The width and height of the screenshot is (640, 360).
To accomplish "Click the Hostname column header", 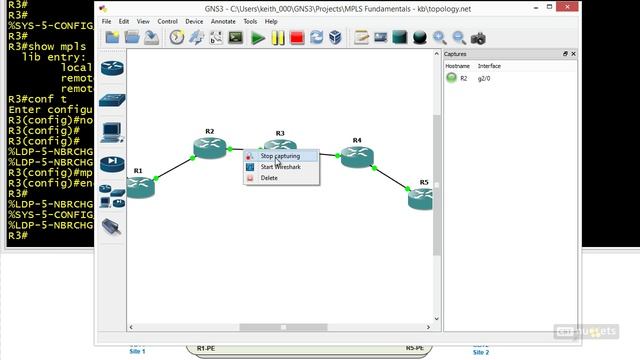I will (x=457, y=66).
